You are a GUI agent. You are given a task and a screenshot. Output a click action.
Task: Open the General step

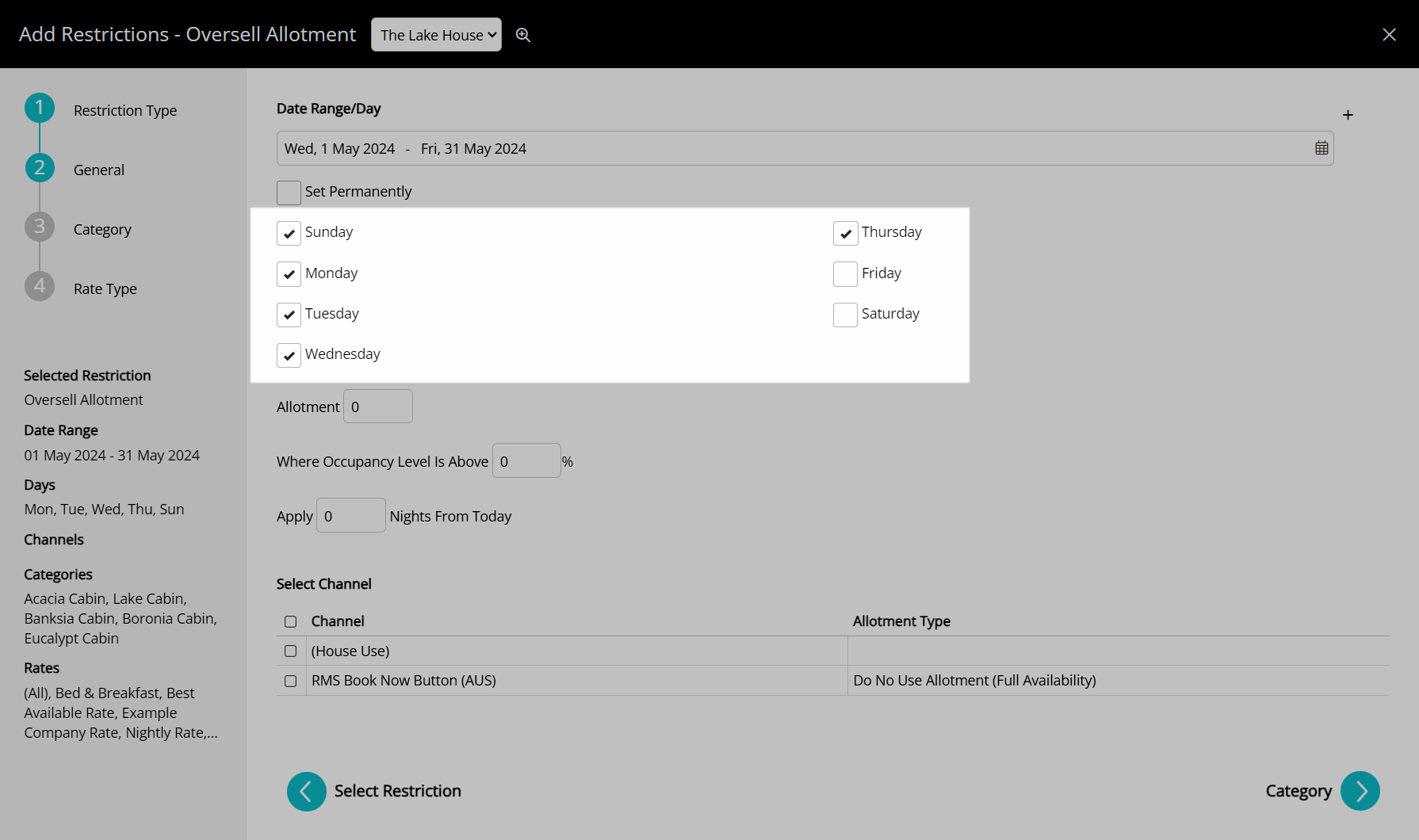click(x=99, y=170)
